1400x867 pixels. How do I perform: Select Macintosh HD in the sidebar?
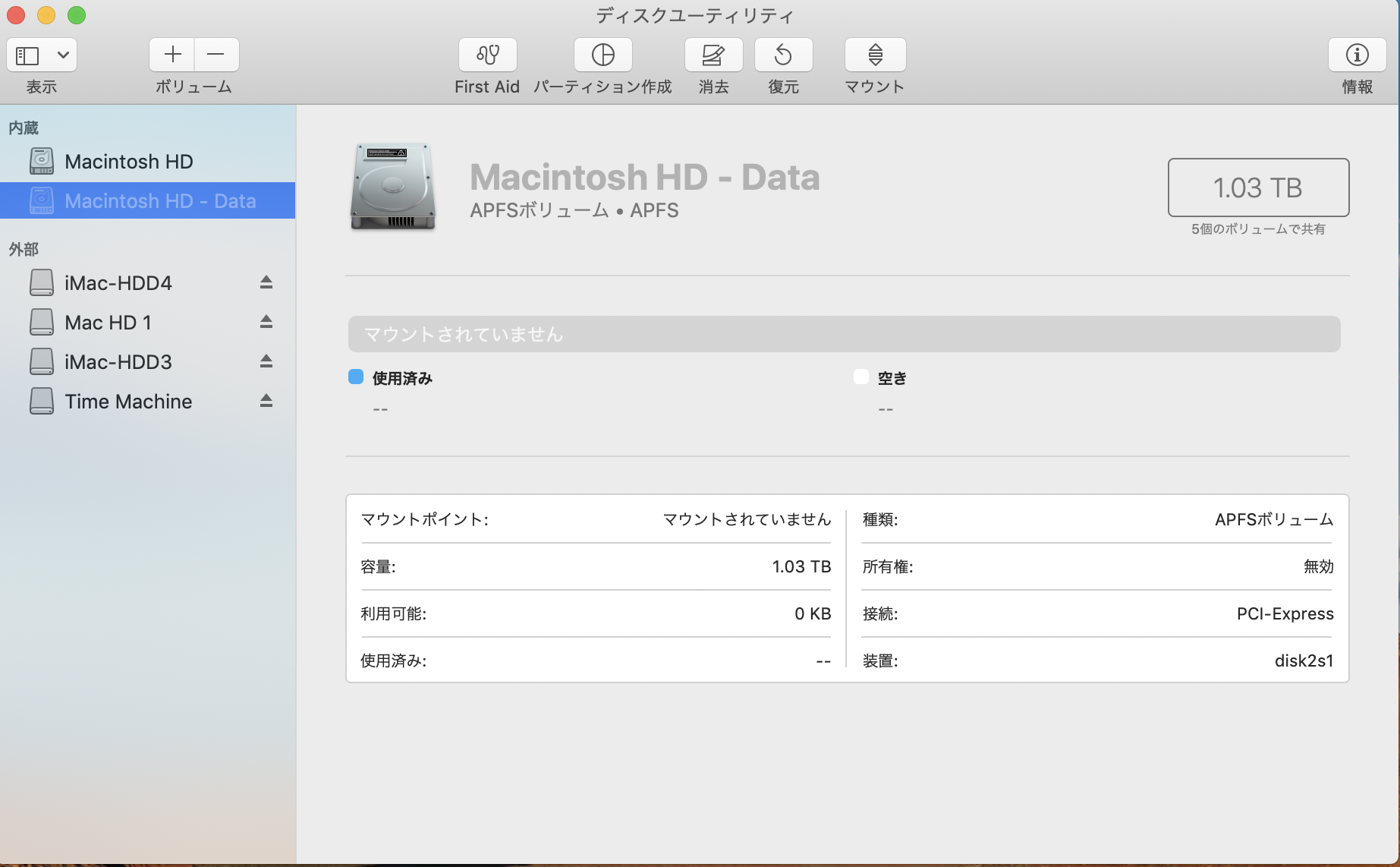point(128,162)
